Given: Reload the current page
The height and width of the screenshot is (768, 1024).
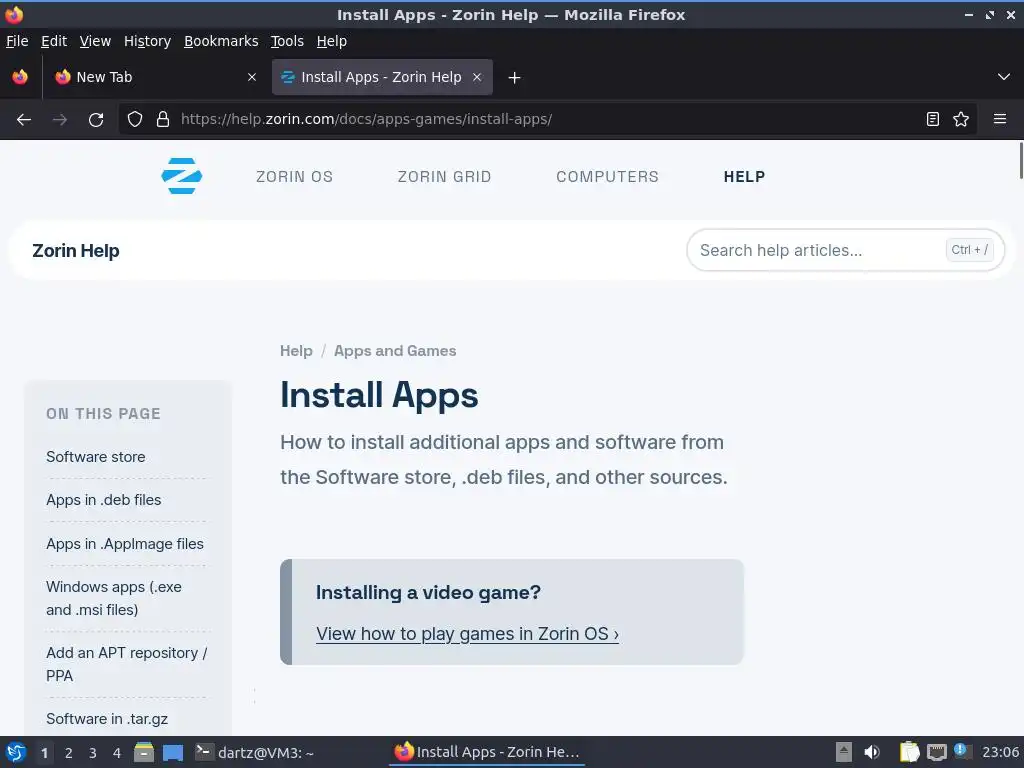Looking at the screenshot, I should point(96,120).
